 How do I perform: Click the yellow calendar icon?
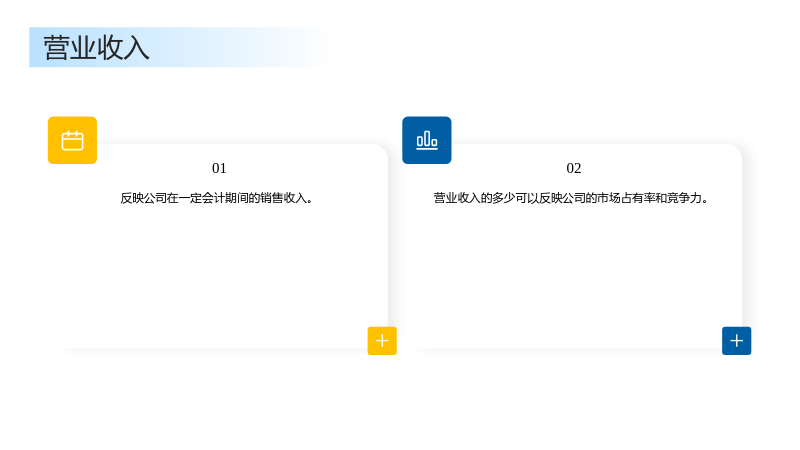click(x=72, y=140)
